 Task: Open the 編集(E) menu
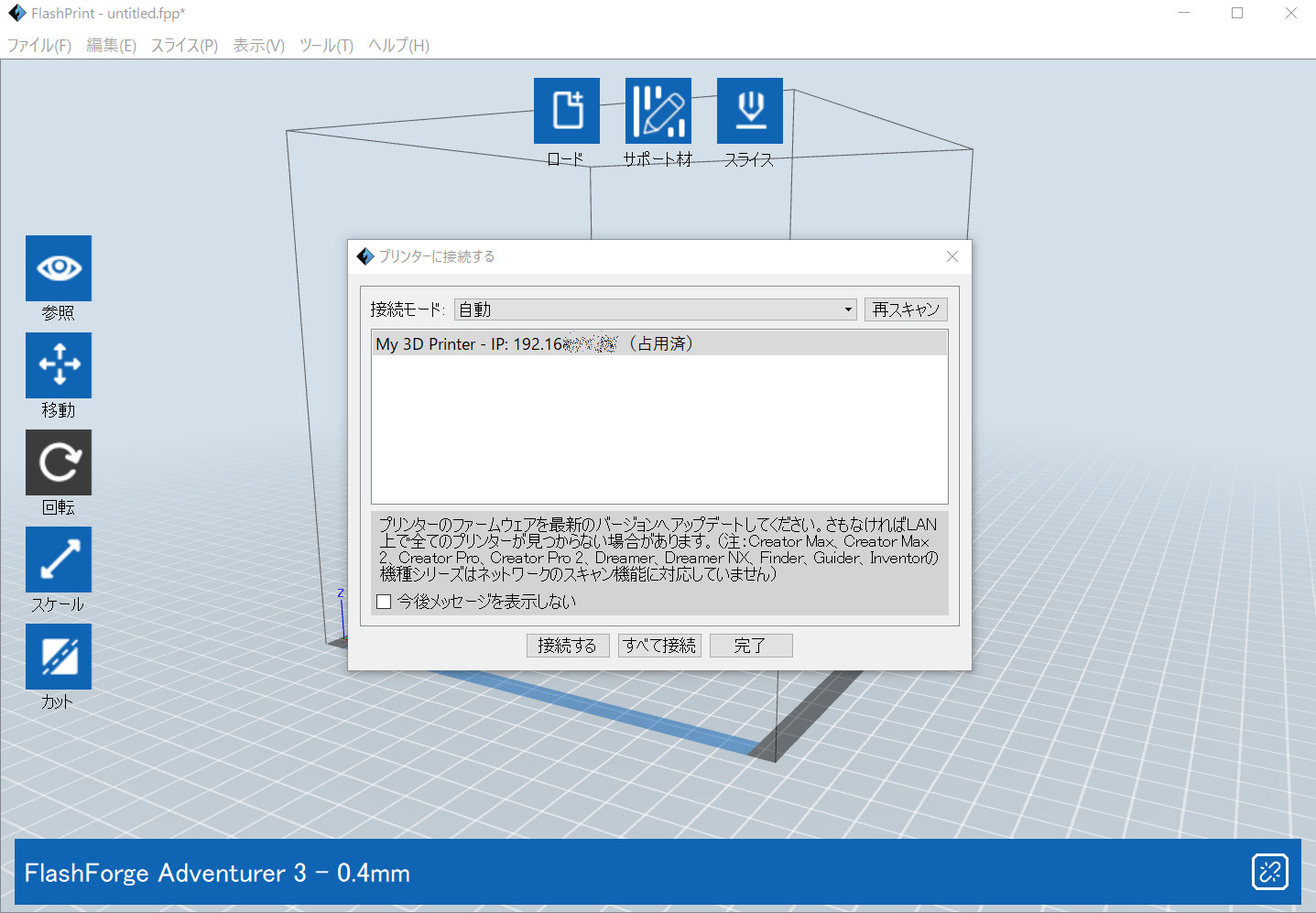(x=111, y=46)
